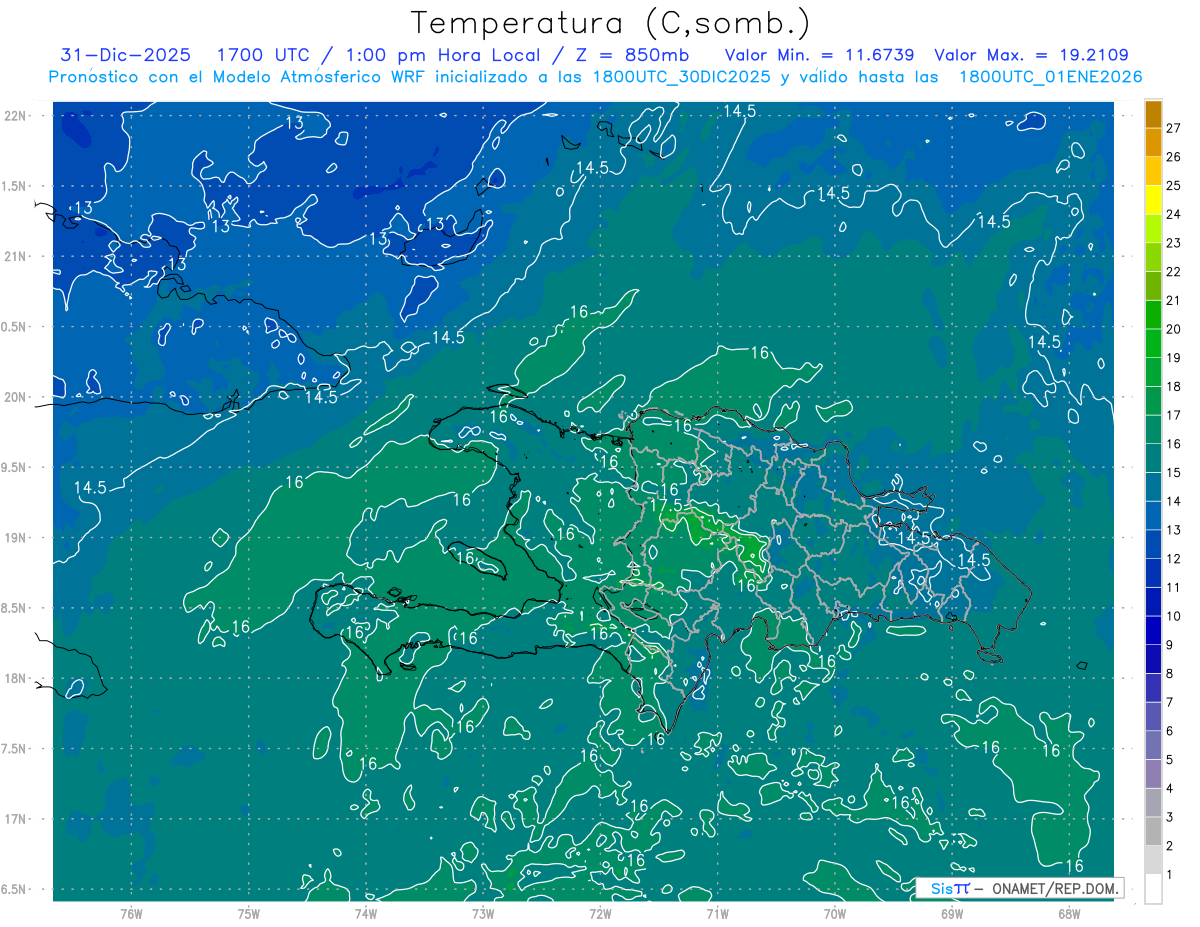The height and width of the screenshot is (927, 1200).
Task: Click the "73W" longitude axis label
Action: point(483,913)
